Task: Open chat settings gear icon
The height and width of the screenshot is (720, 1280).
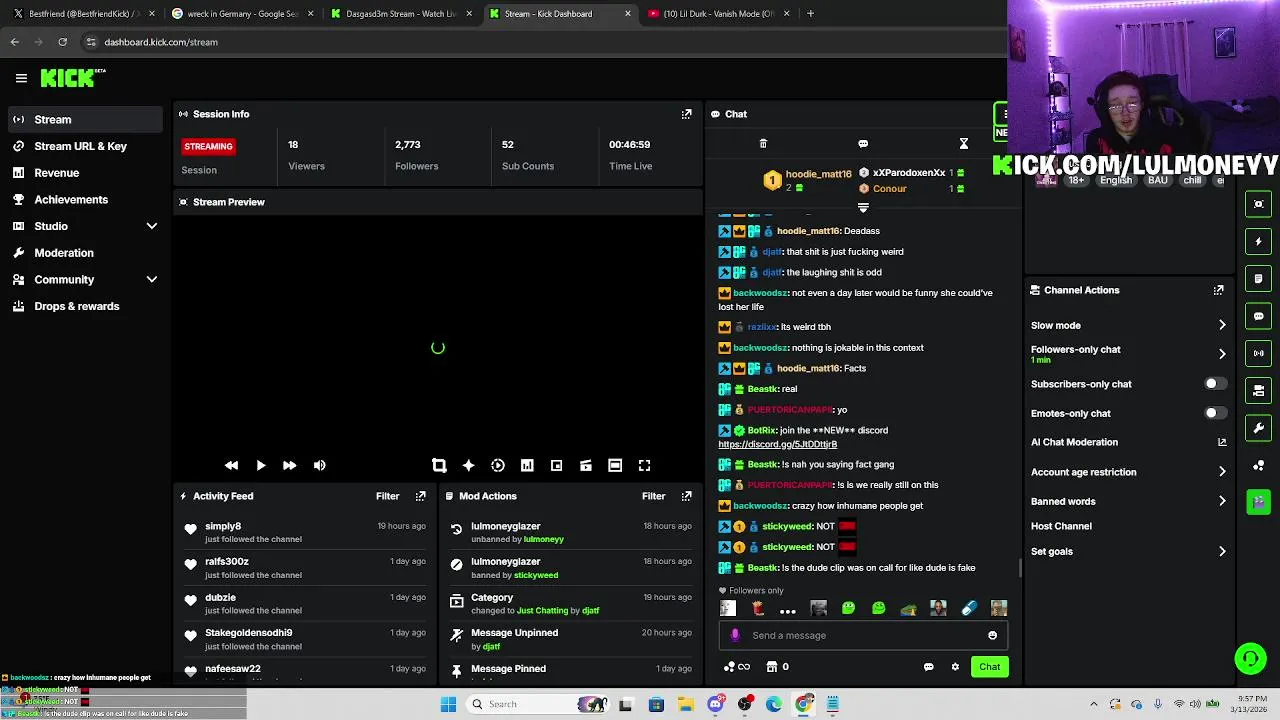Action: [x=955, y=667]
